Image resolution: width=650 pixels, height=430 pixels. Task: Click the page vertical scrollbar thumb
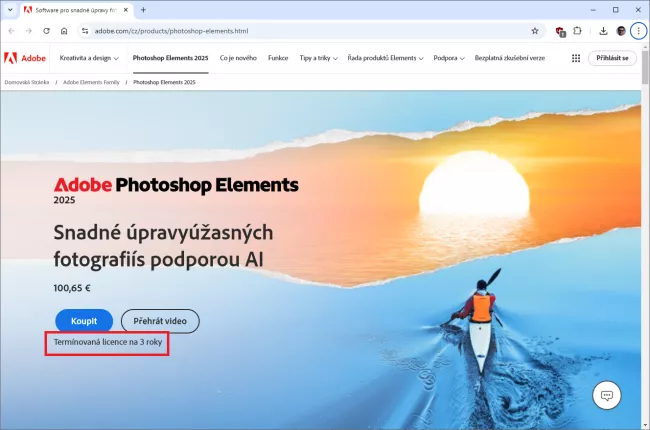[x=645, y=67]
